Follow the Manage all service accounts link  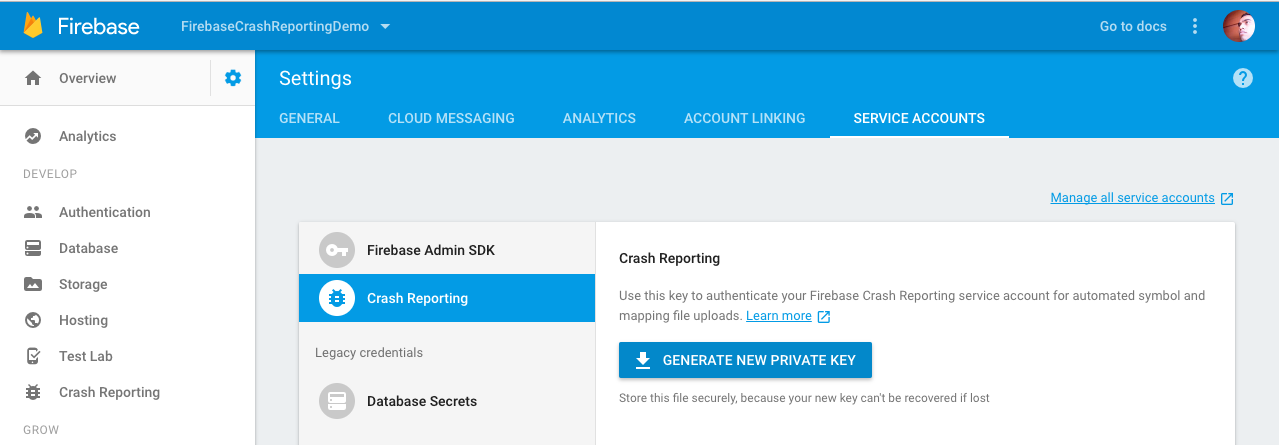[1132, 198]
